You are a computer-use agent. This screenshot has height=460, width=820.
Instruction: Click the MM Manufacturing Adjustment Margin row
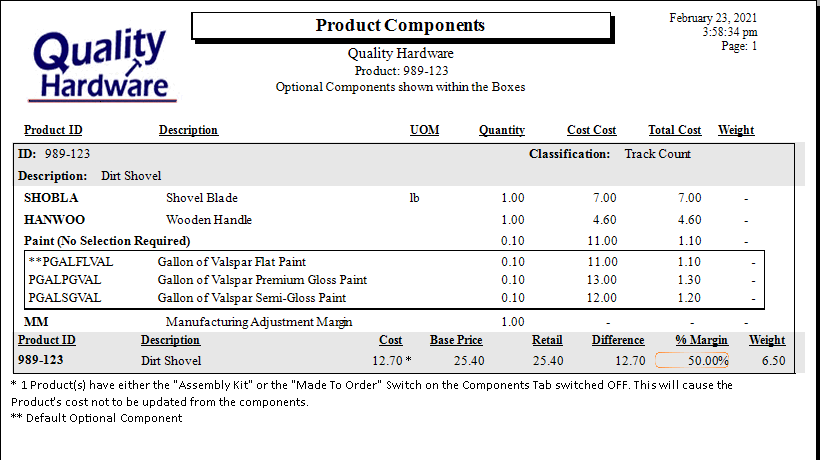pos(387,321)
